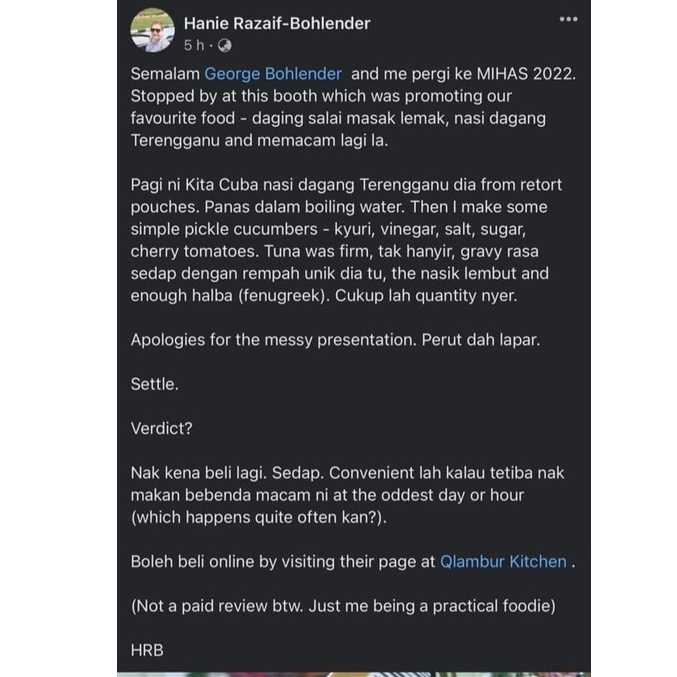
Task: Click the Not a paid review line
Action: [343, 606]
